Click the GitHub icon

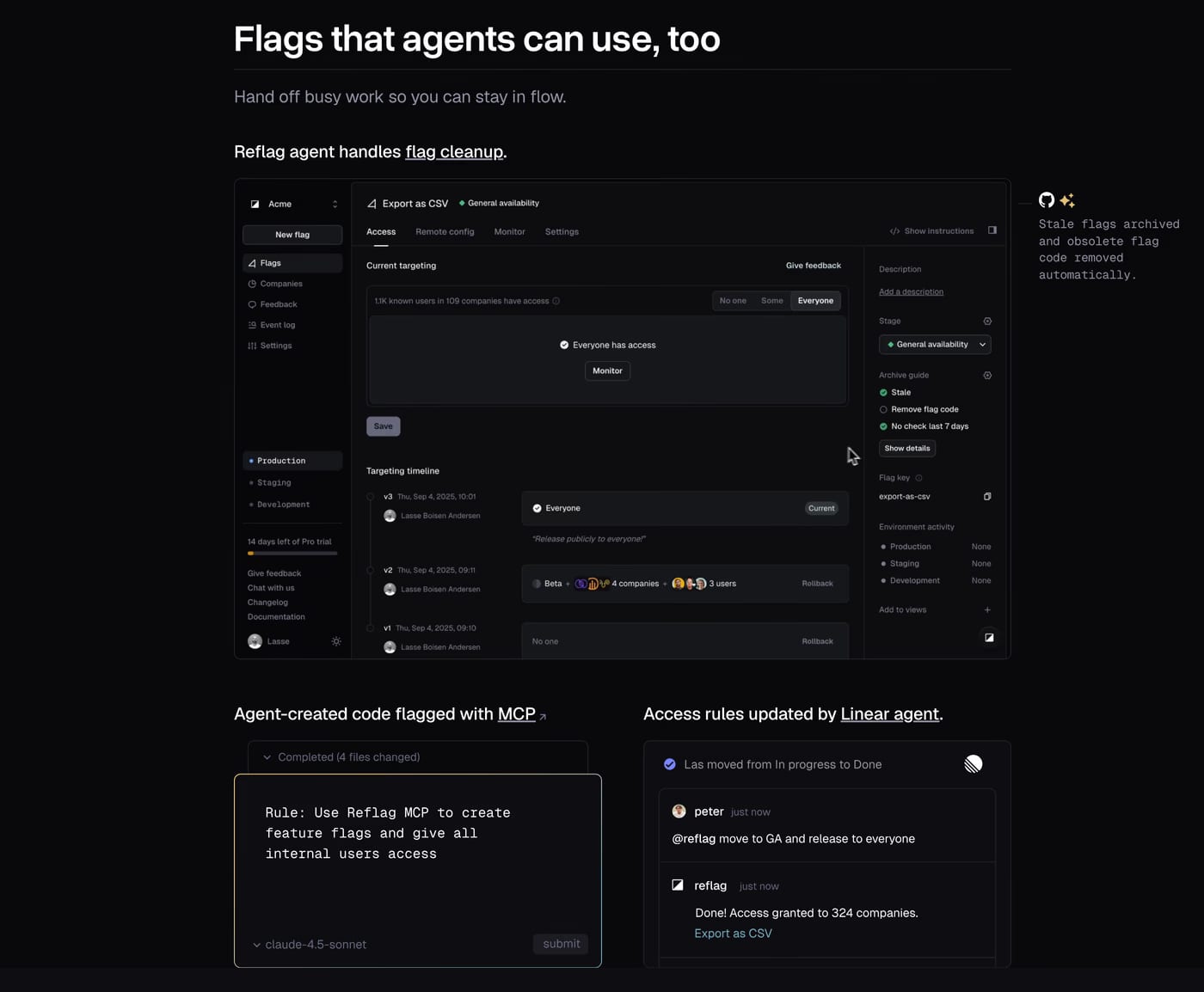(x=1047, y=200)
